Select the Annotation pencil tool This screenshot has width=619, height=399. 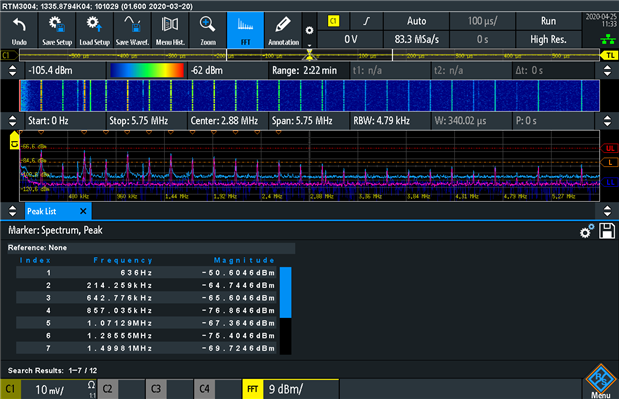pyautogui.click(x=283, y=30)
